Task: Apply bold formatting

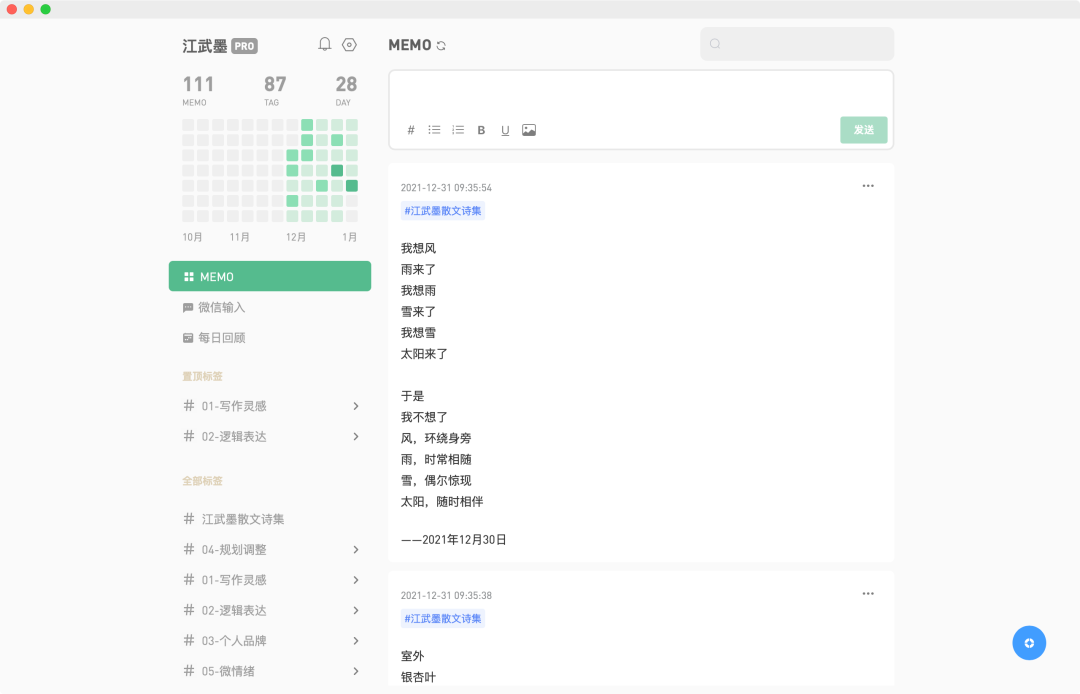Action: (481, 130)
